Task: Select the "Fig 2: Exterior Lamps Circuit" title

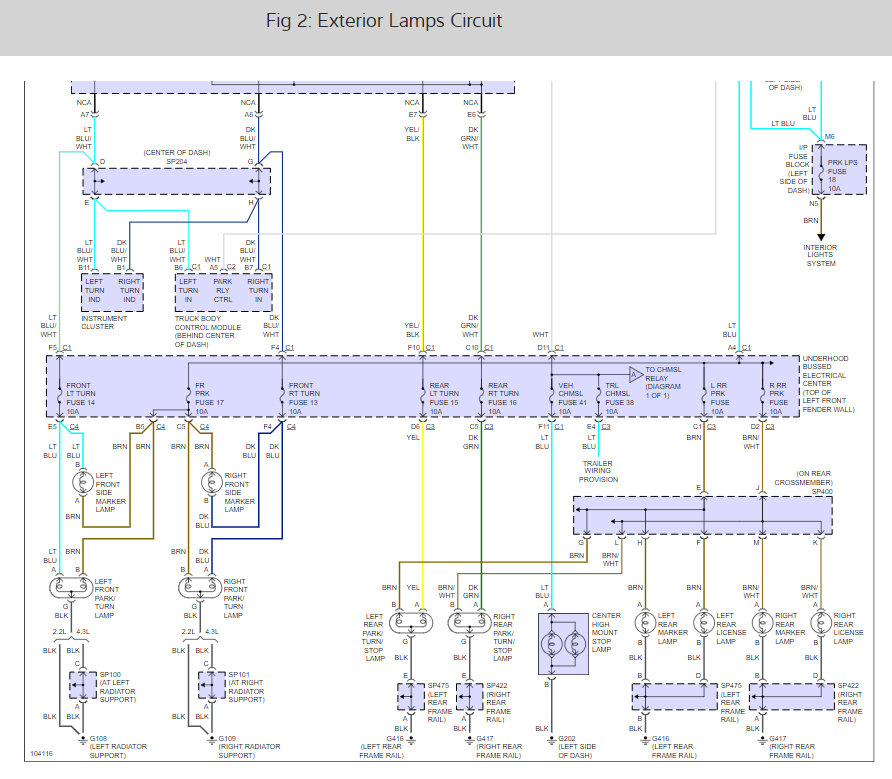Action: [384, 21]
